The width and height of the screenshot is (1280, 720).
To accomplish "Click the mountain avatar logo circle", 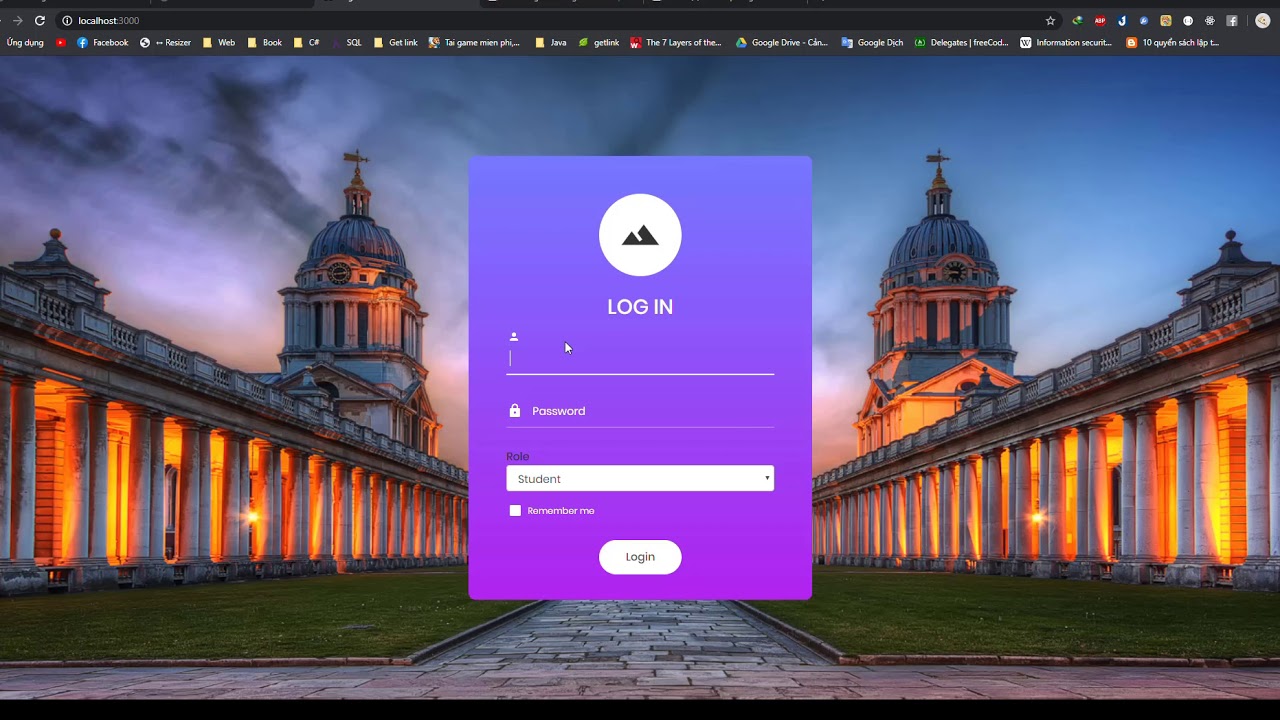I will 640,235.
